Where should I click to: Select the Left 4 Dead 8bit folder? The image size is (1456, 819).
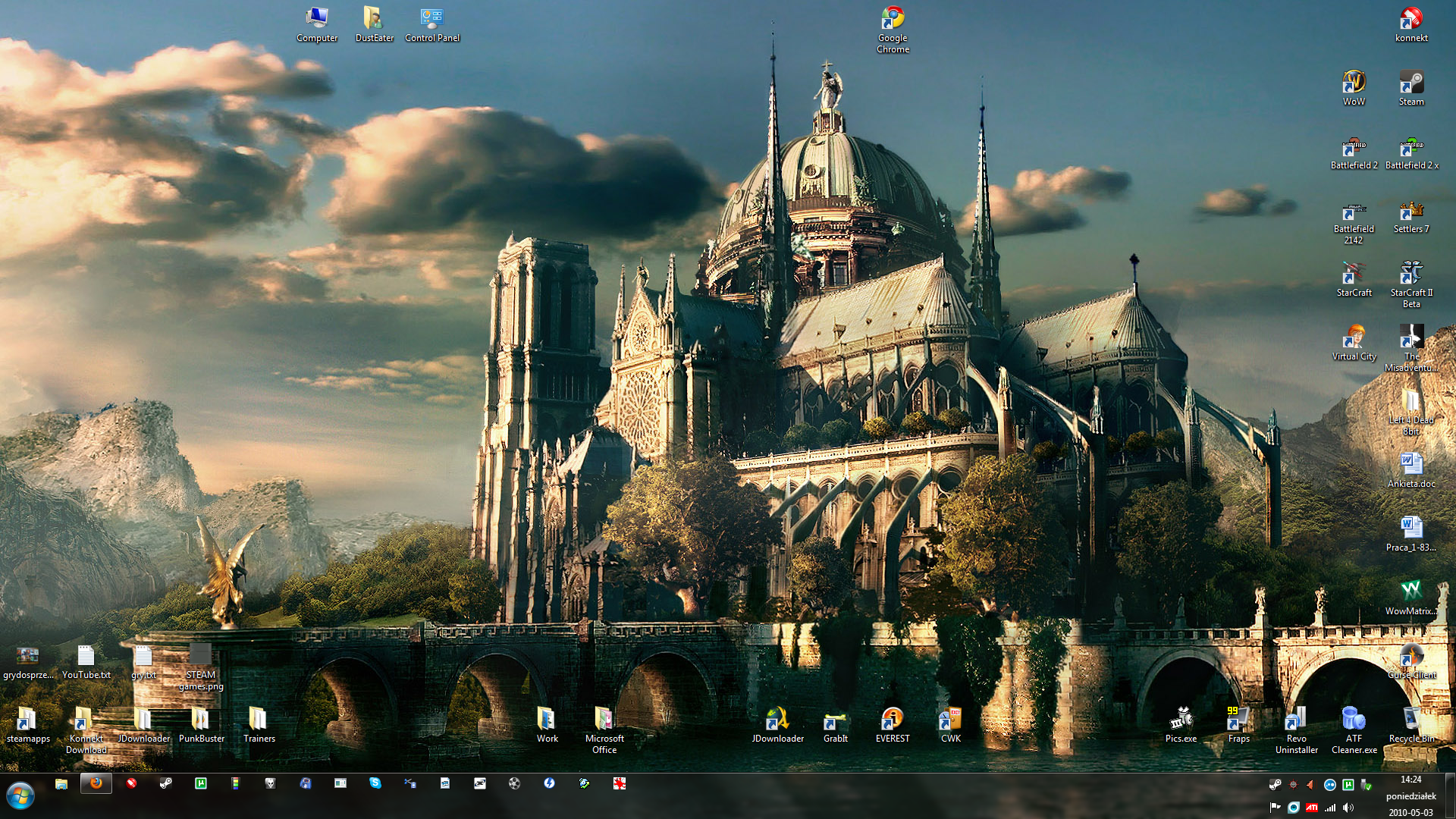pyautogui.click(x=1411, y=412)
